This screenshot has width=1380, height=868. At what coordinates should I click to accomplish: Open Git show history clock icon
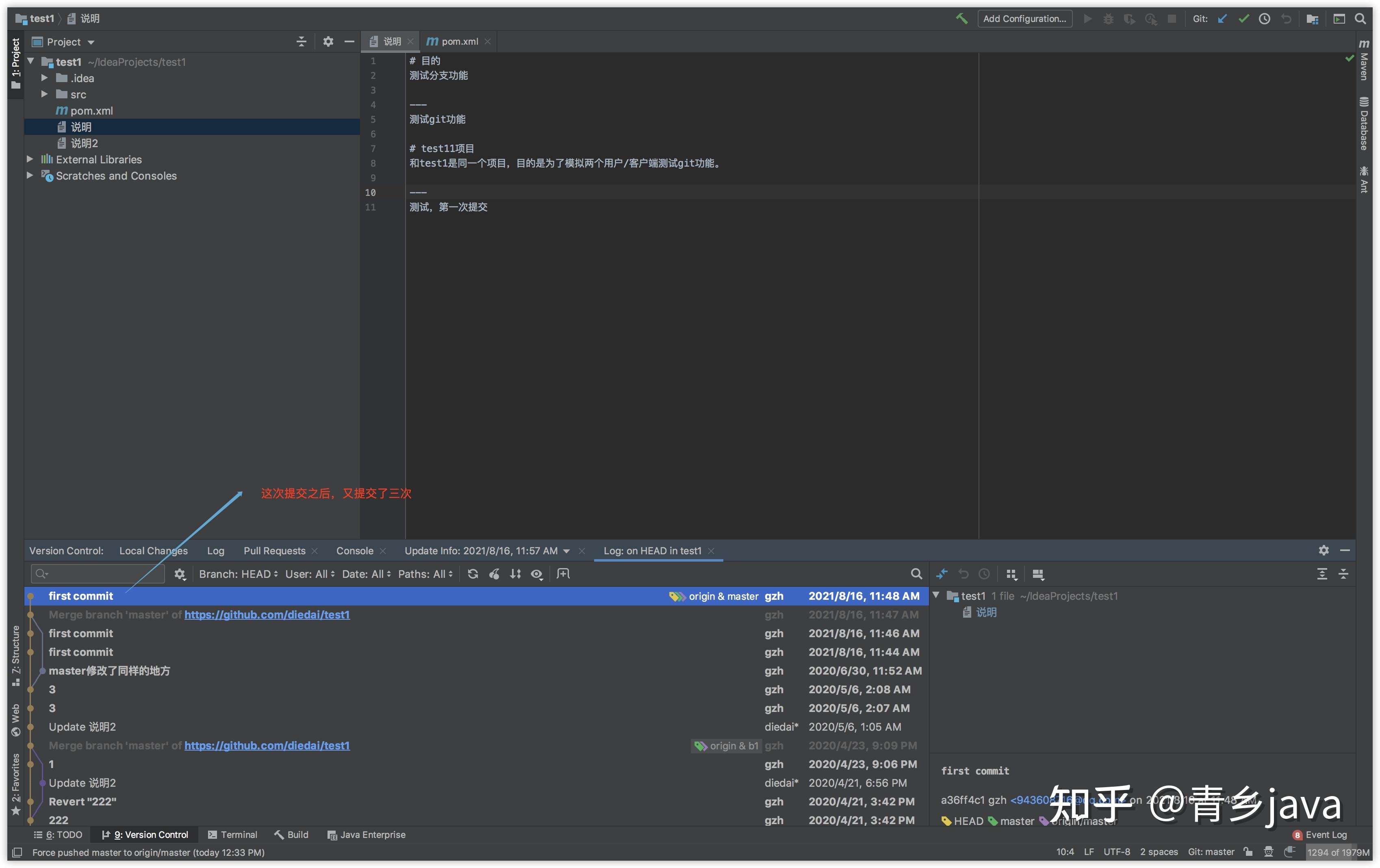1264,19
